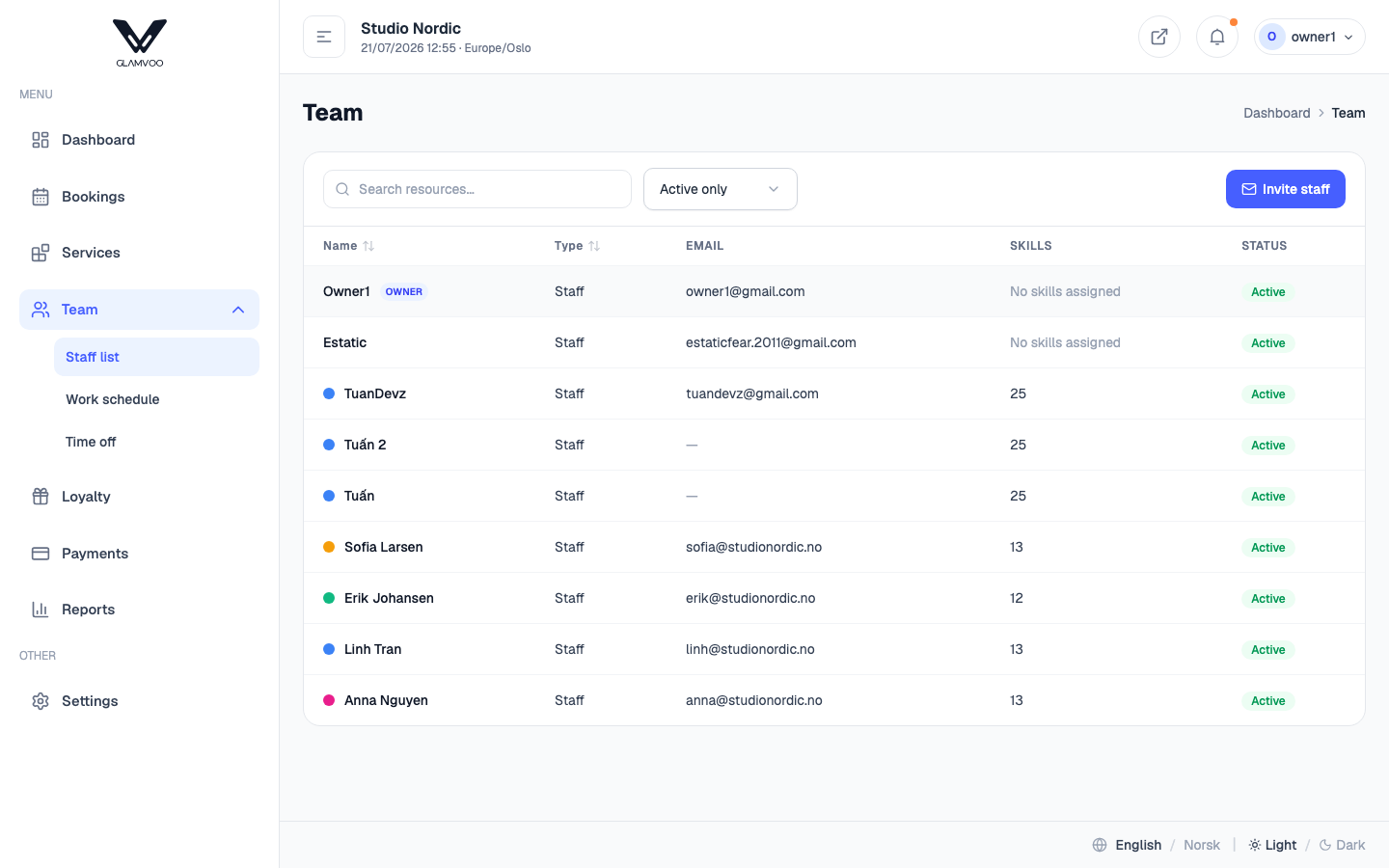Select Light theme option
This screenshot has height=868, width=1389.
(x=1272, y=845)
